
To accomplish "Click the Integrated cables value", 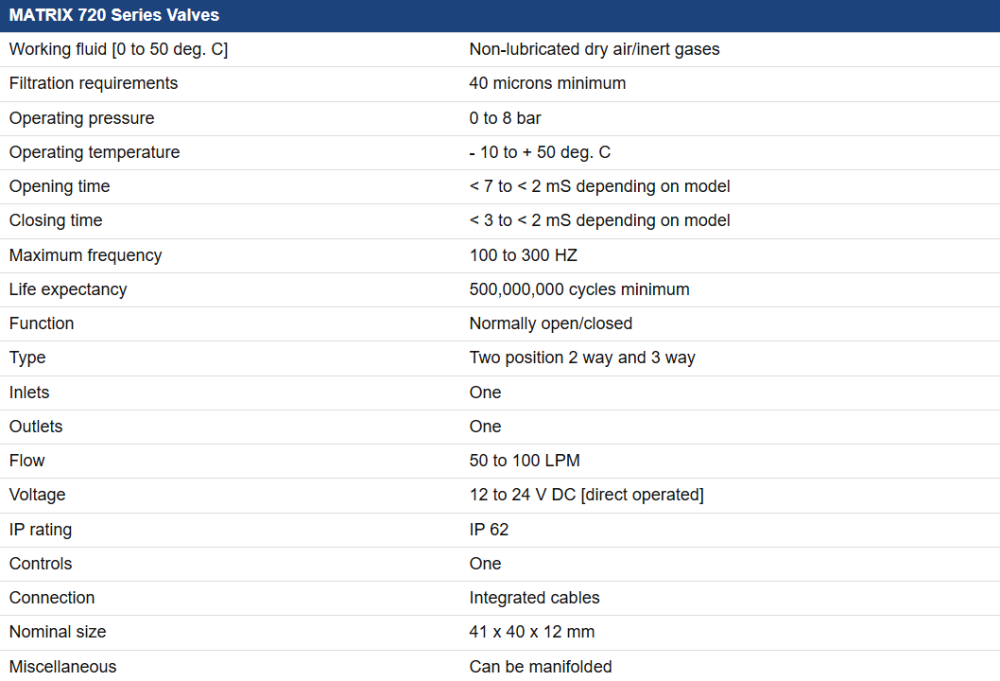I will 534,597.
